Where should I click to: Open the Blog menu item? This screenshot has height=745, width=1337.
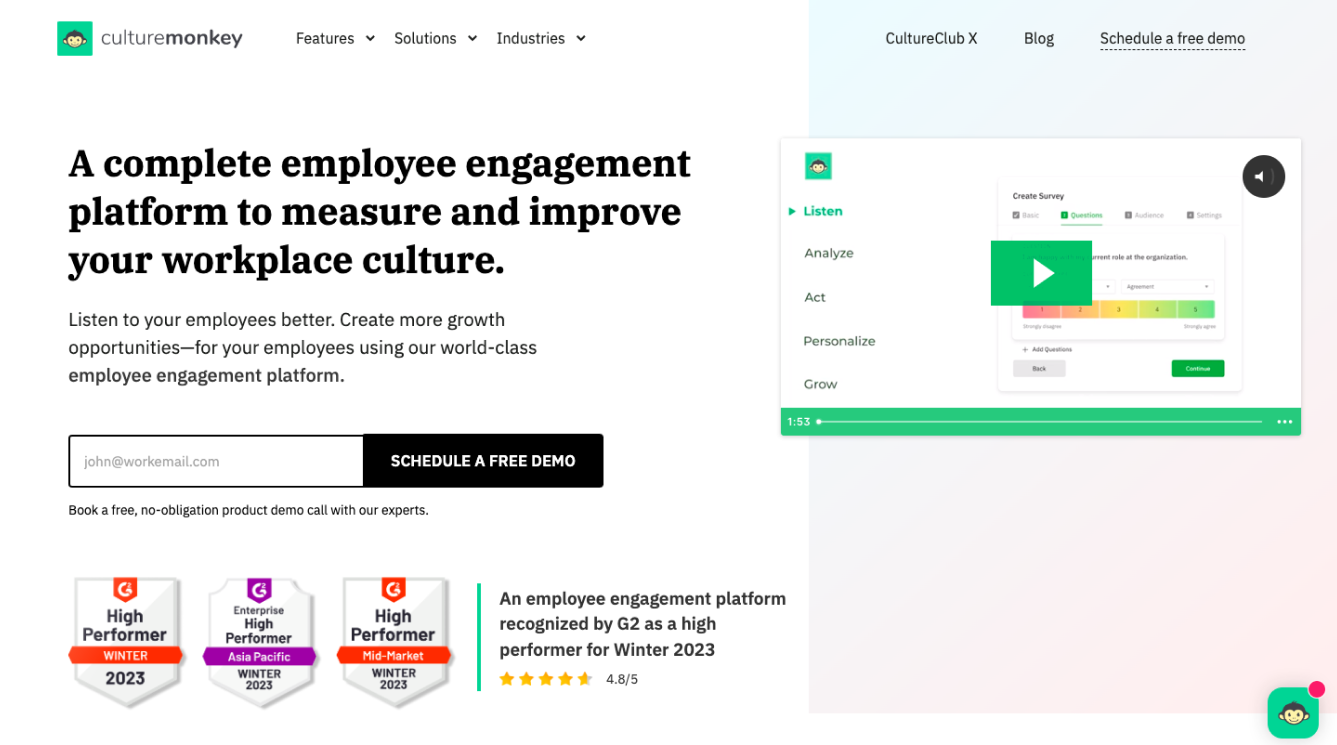click(x=1038, y=38)
